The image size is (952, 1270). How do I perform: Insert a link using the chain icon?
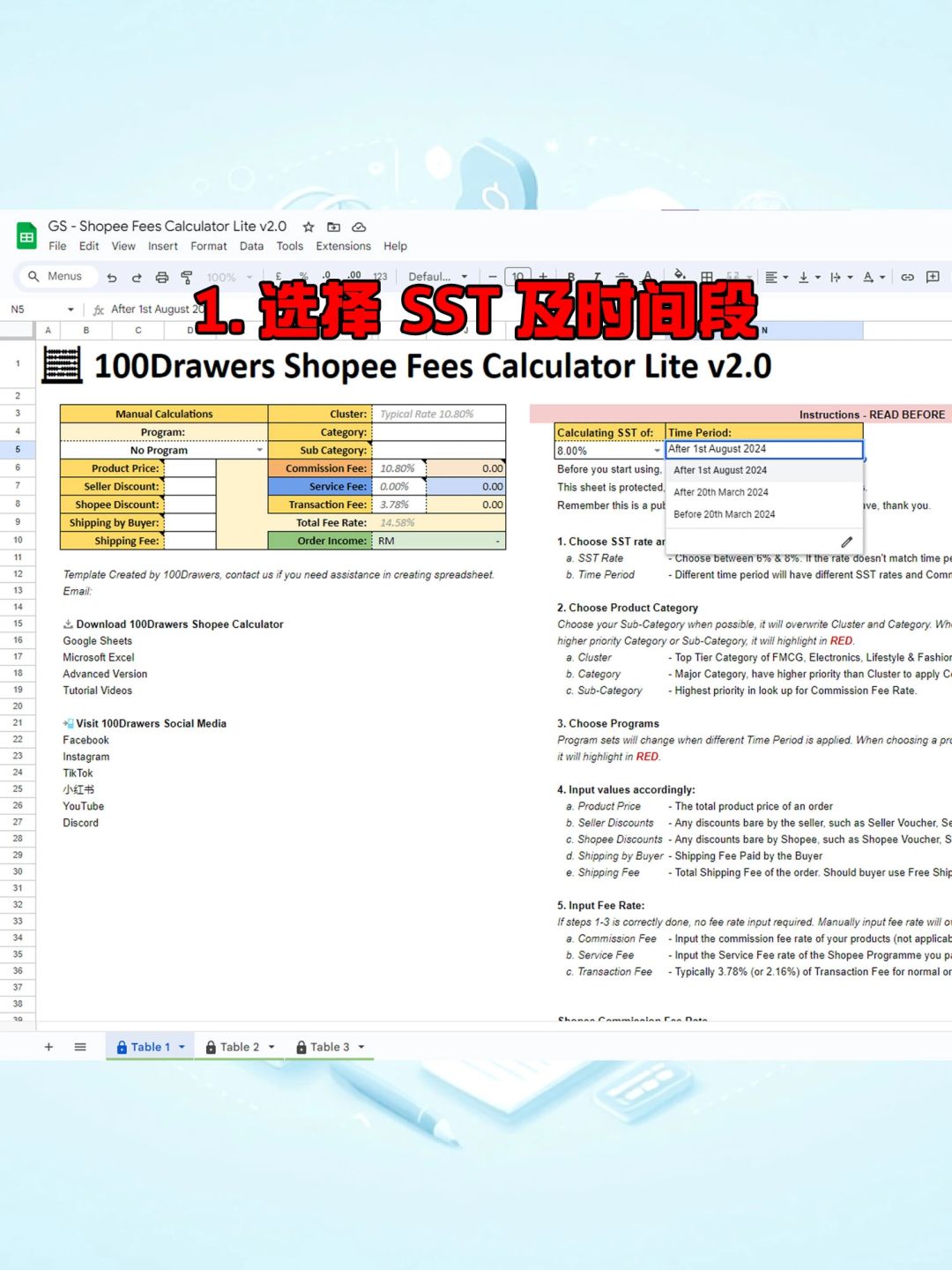[907, 277]
